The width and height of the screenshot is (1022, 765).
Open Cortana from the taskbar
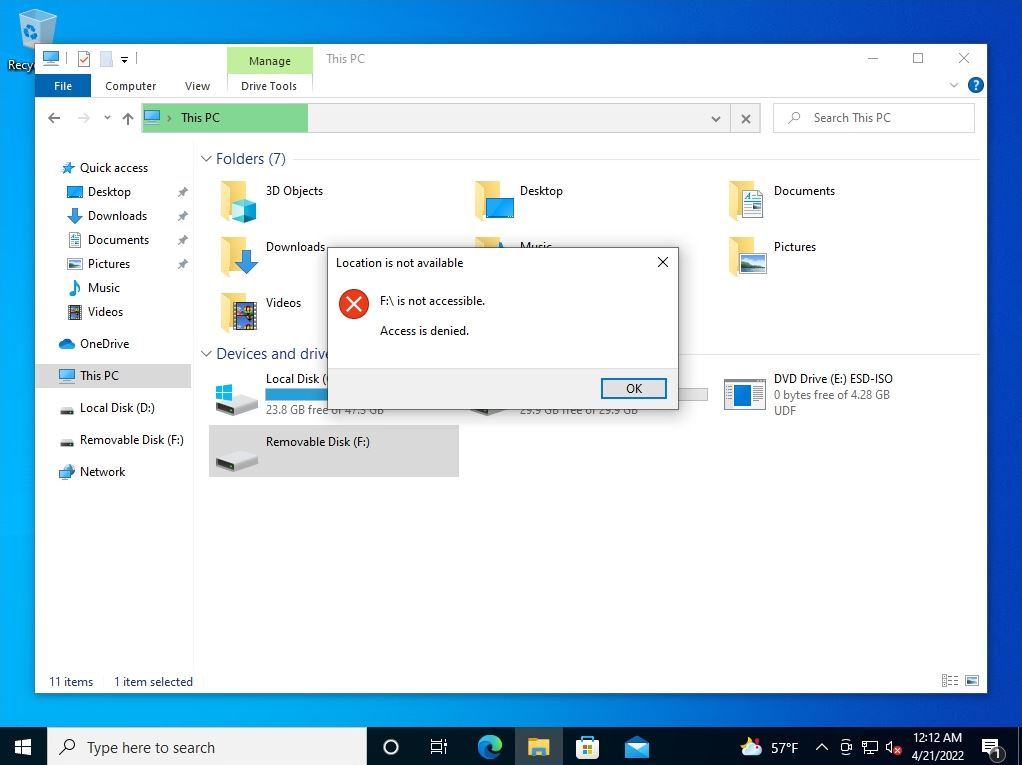point(390,747)
